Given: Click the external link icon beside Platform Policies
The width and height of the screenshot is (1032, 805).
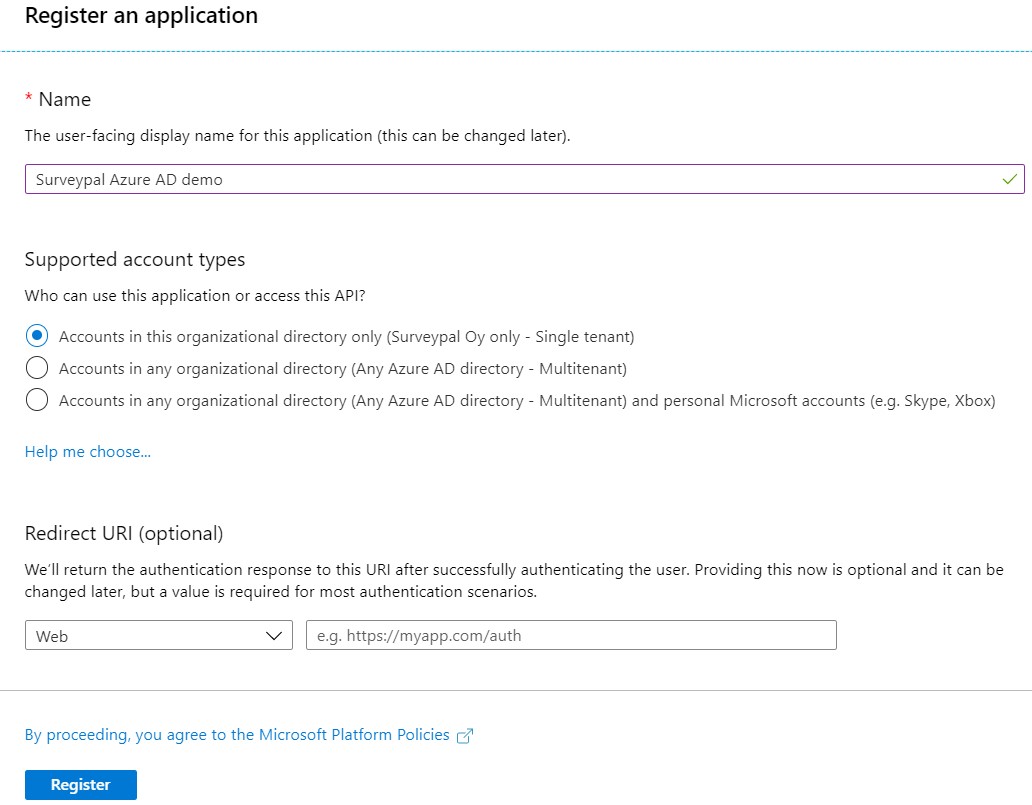Looking at the screenshot, I should point(465,735).
